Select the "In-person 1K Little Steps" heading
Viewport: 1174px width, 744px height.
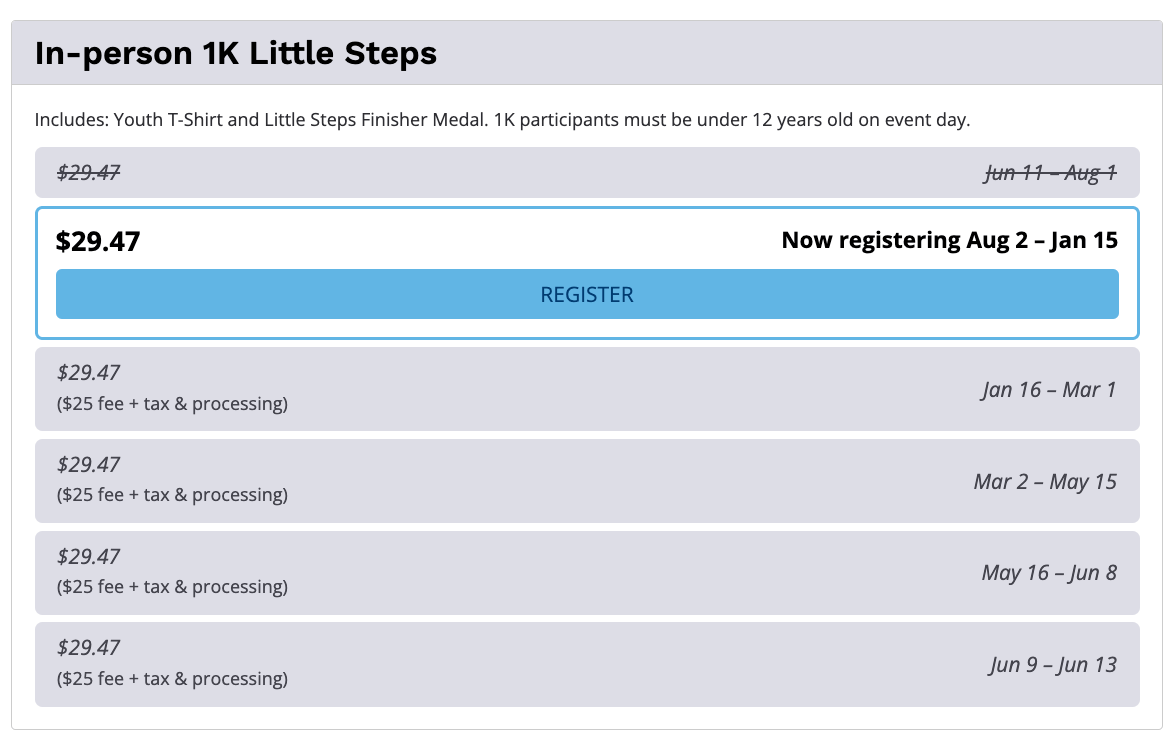[236, 53]
